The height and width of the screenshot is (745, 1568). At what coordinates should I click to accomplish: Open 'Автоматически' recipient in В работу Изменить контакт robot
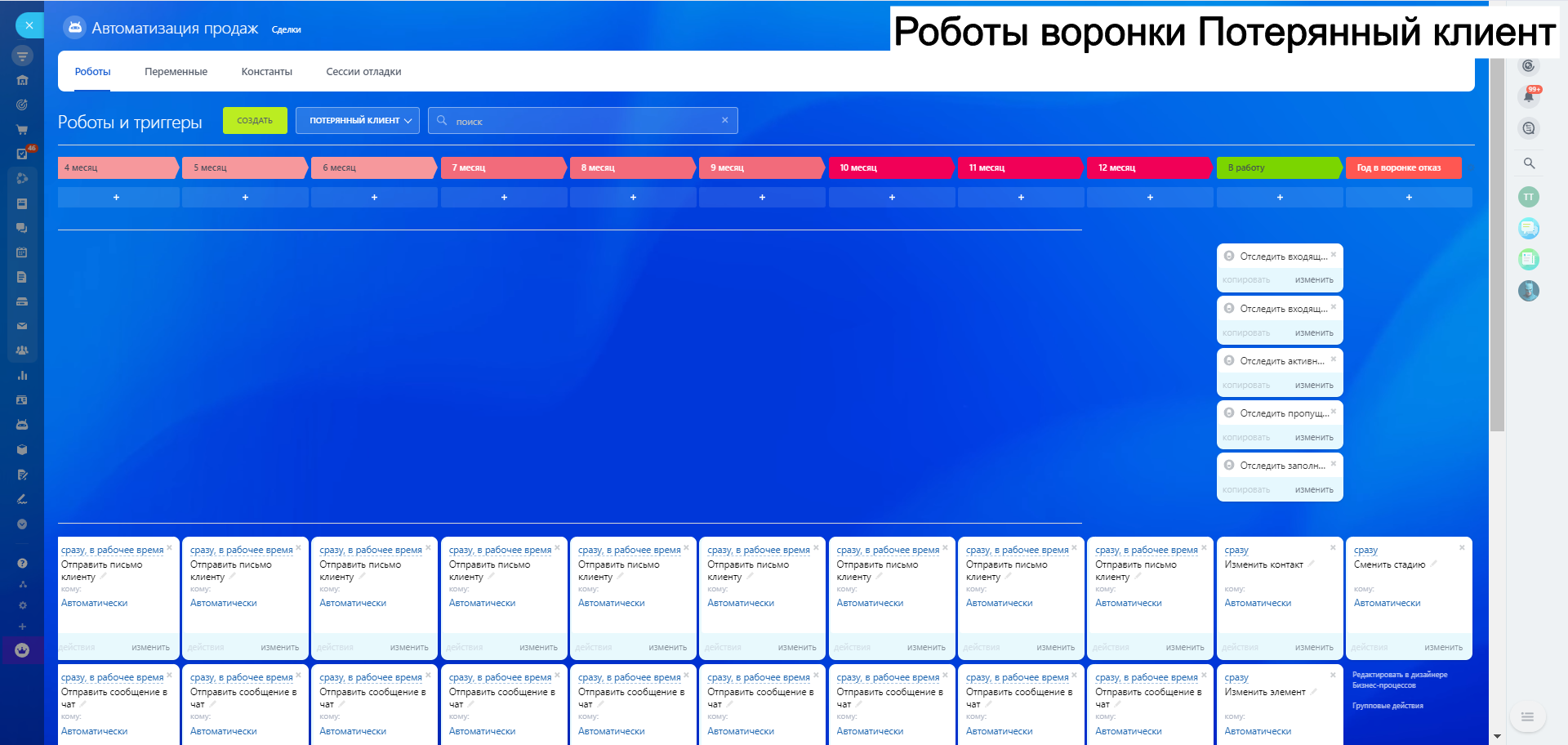point(1258,604)
